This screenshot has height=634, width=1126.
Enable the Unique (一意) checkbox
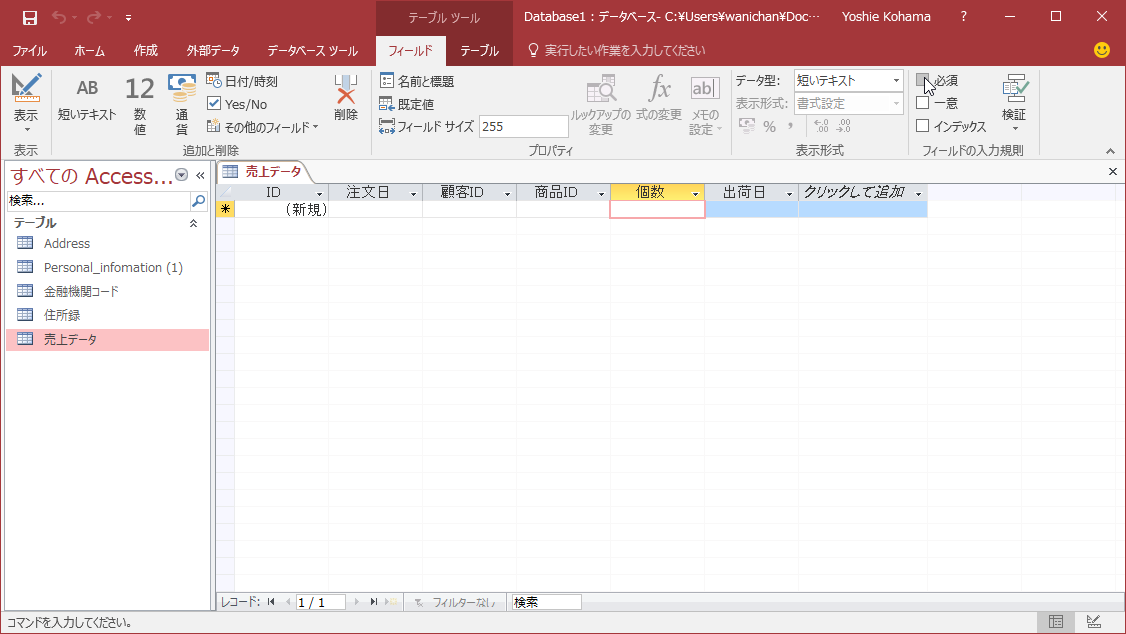923,103
